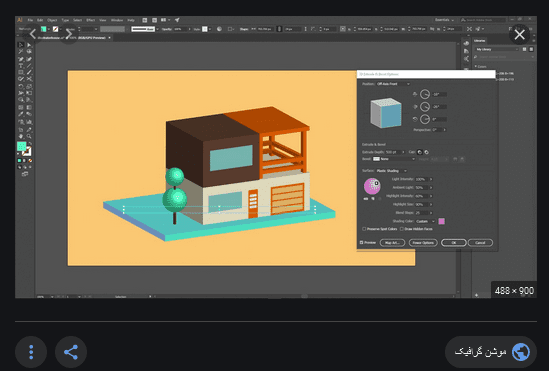Click the pink Shading Color swatch
Screen dimensions: 549x371
coord(442,221)
